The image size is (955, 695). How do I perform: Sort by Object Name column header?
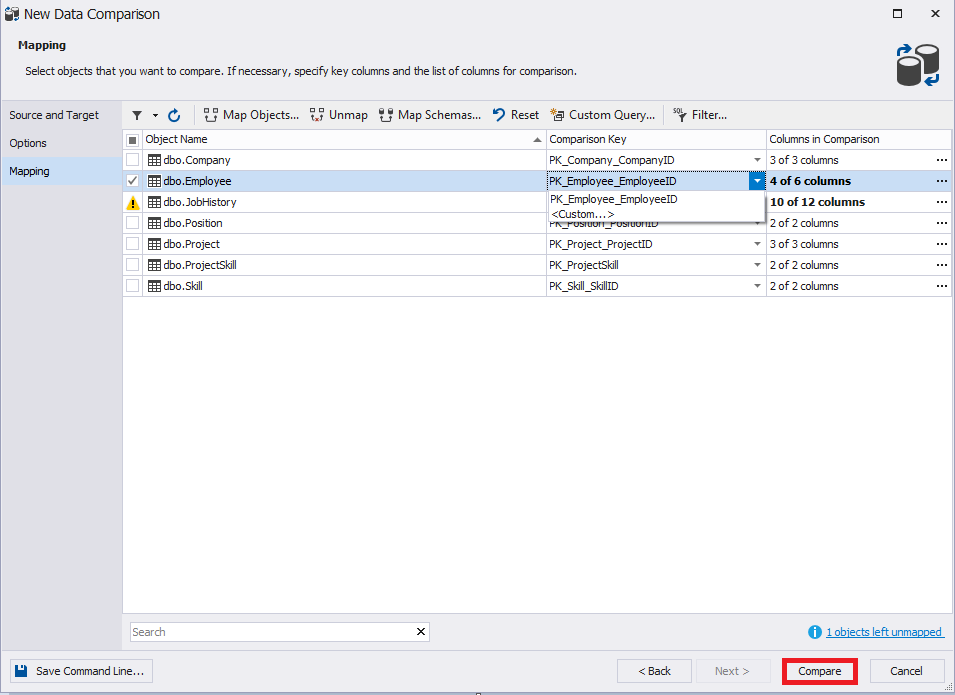[x=344, y=139]
